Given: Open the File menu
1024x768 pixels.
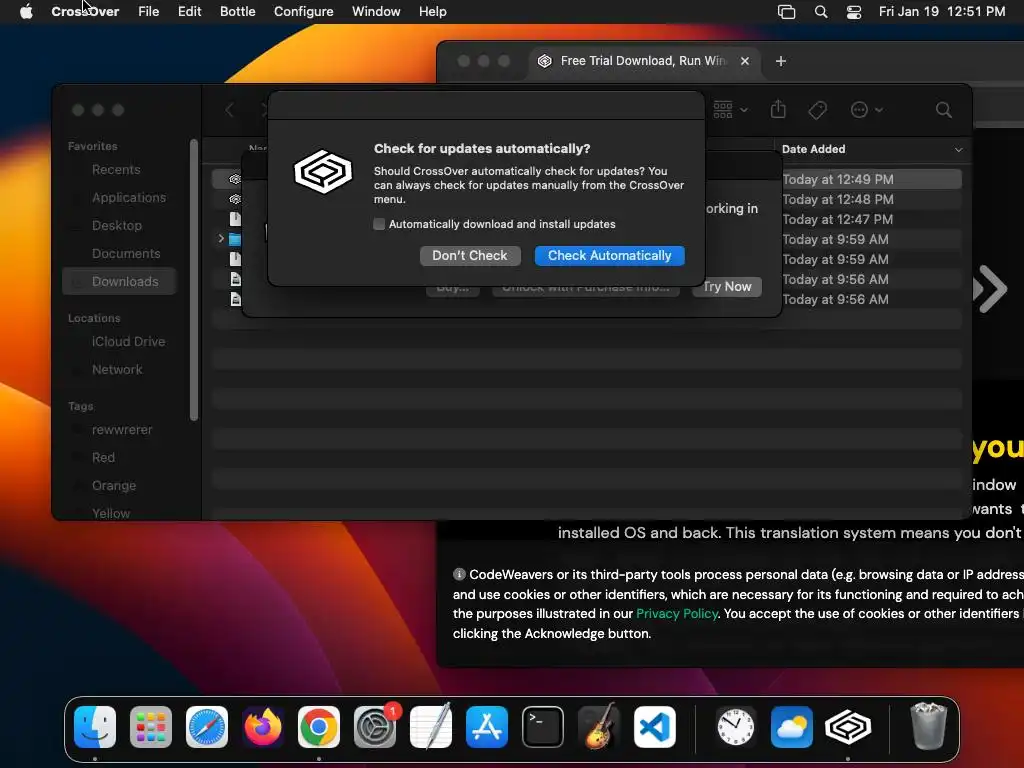Looking at the screenshot, I should pos(148,11).
